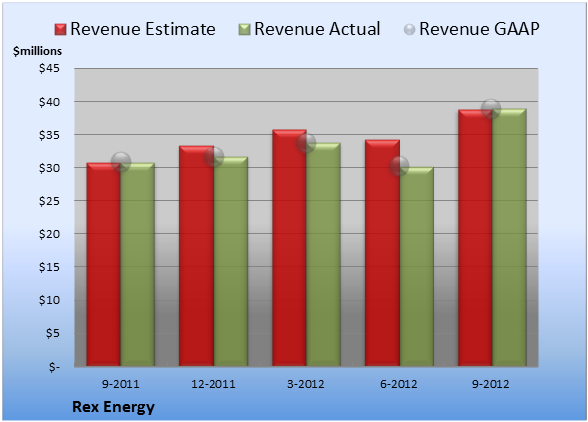
Task: Click the 9-2012 quarter label
Action: click(491, 384)
